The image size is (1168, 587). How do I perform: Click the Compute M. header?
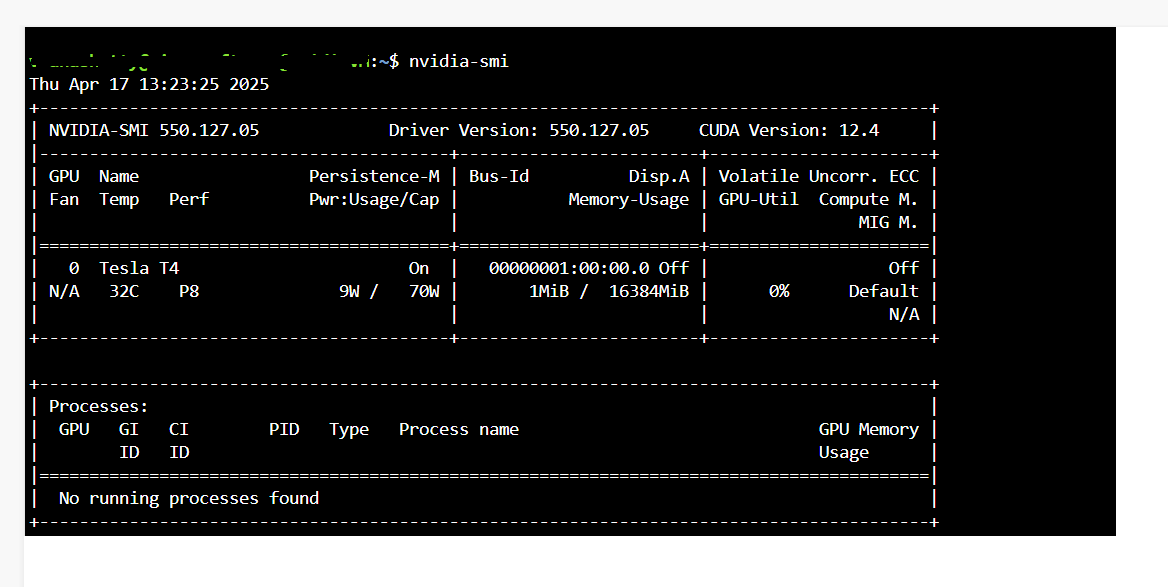point(869,200)
